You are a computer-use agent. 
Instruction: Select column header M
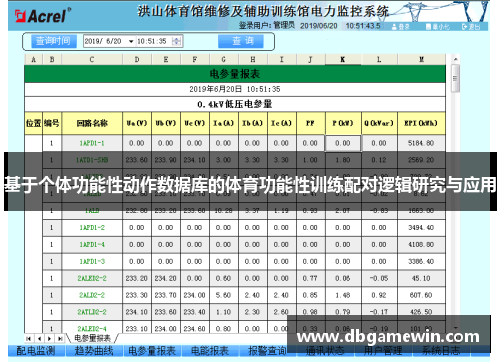tap(421, 59)
